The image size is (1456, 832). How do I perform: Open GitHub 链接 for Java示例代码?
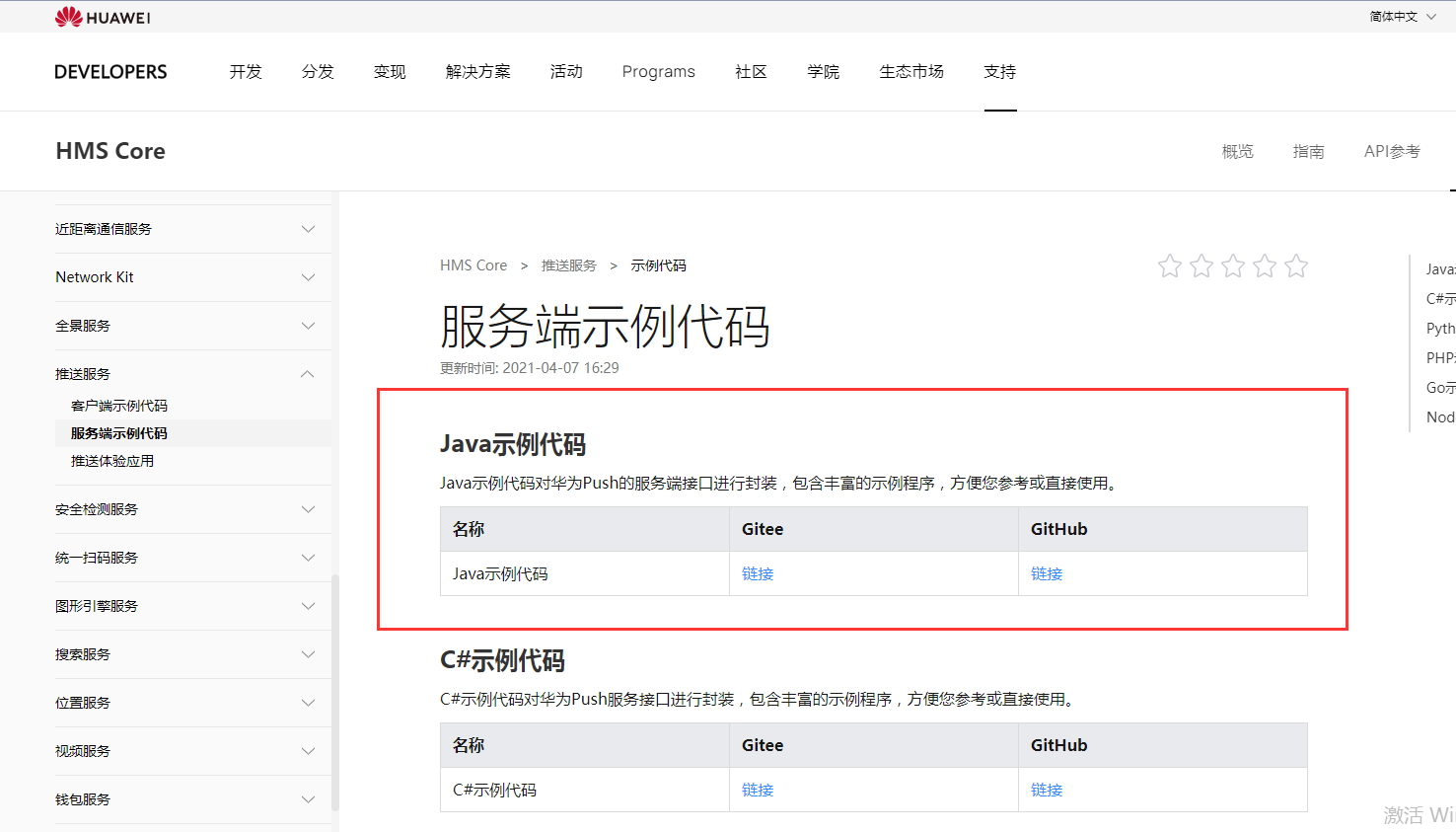pyautogui.click(x=1047, y=573)
